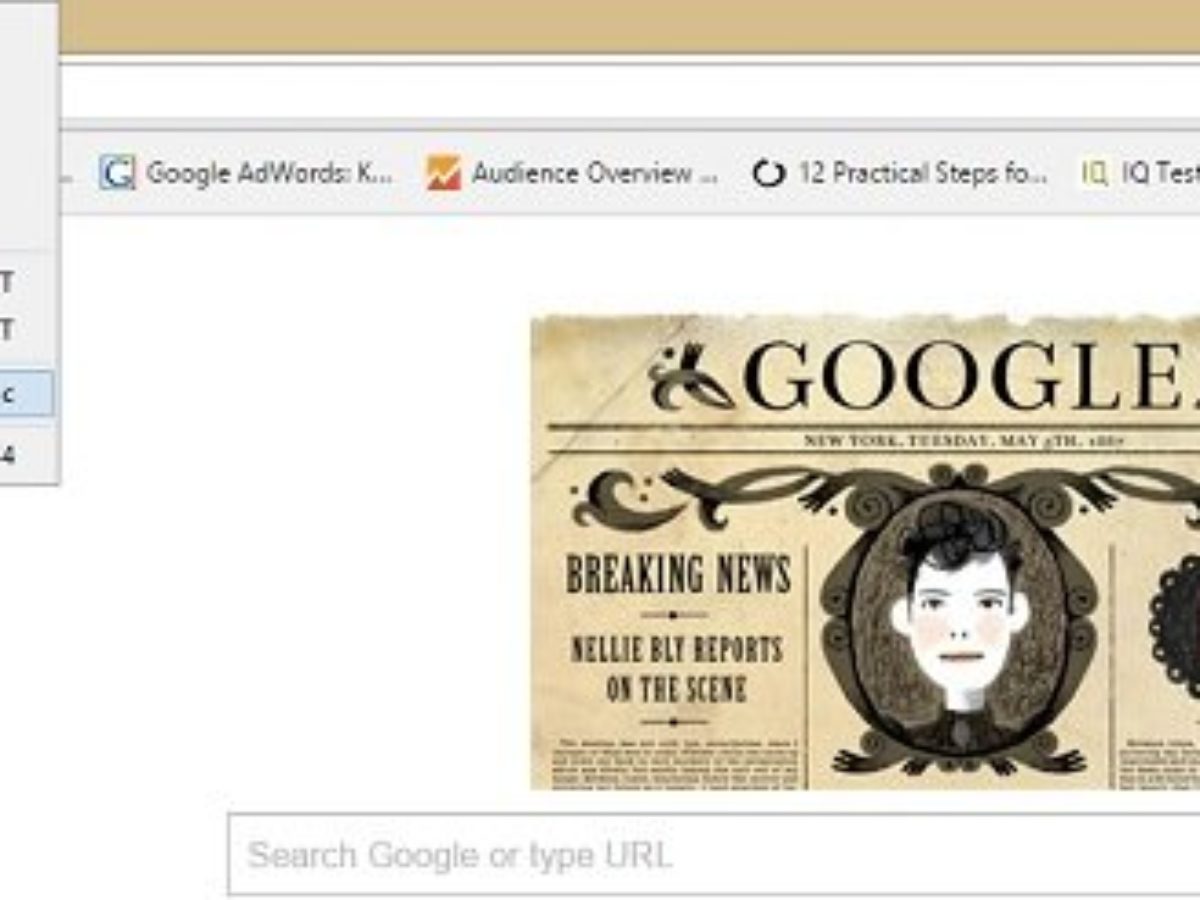Click the bird ornament beside the GOOGLE masthead
This screenshot has width=1200, height=900.
(x=690, y=379)
